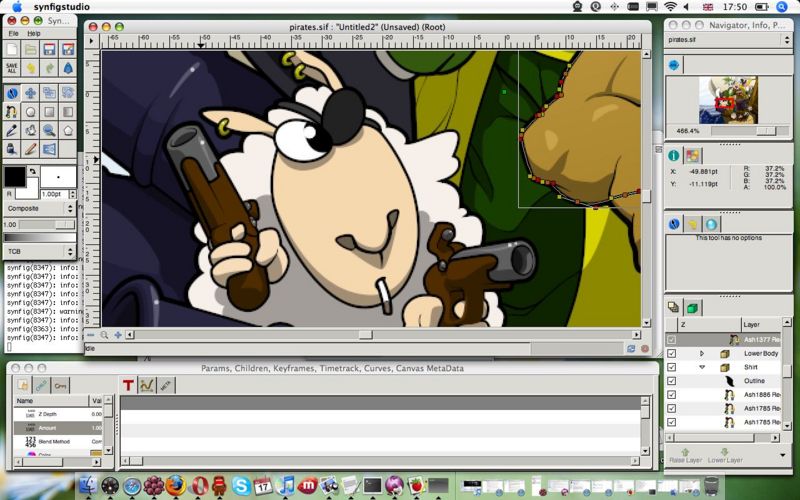The width and height of the screenshot is (800, 500).
Task: Click the yellow Undo arrow icon
Action: pos(31,68)
